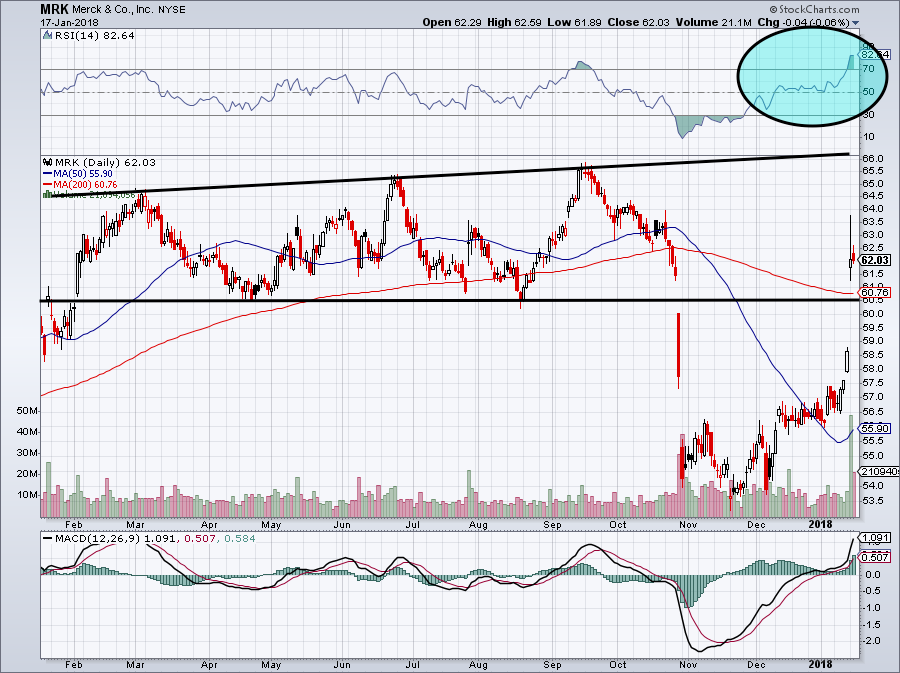Click the Mar label below the price panel
This screenshot has width=900, height=673.
click(x=135, y=525)
